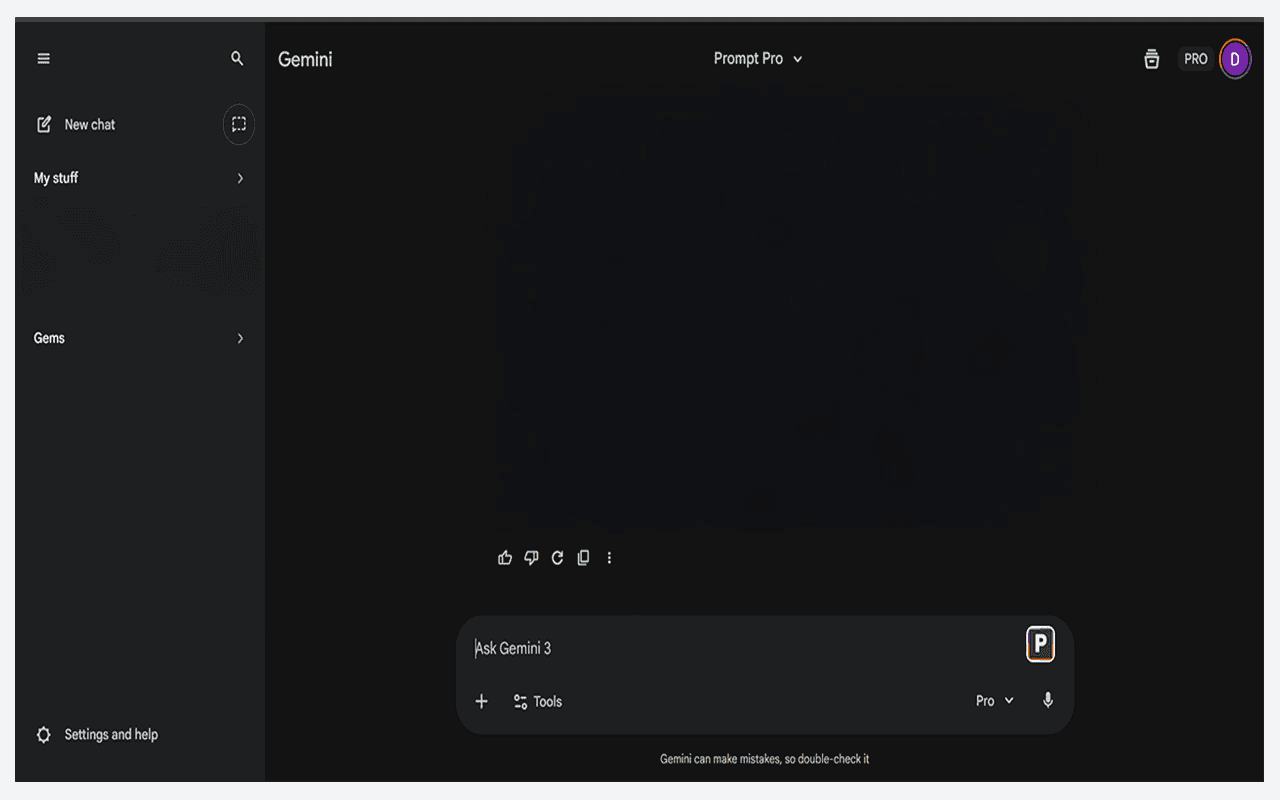Click the PRO badge
The width and height of the screenshot is (1280, 800).
(x=1196, y=59)
